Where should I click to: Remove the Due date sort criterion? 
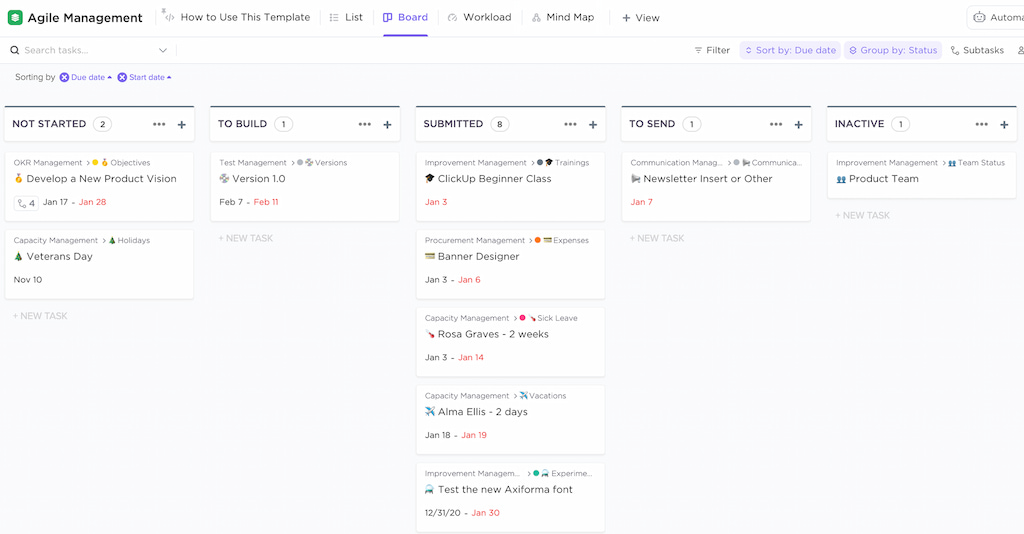[x=64, y=77]
